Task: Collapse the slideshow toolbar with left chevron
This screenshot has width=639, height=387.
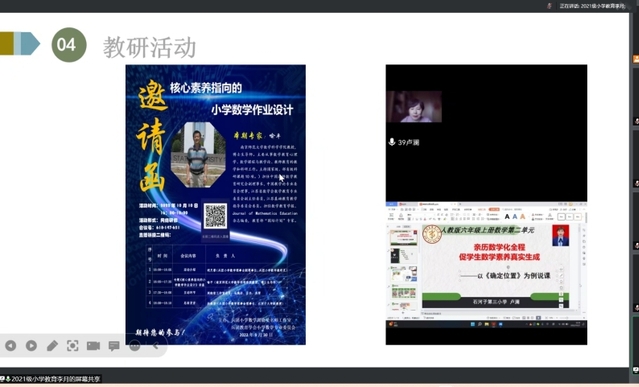Action: 155,346
